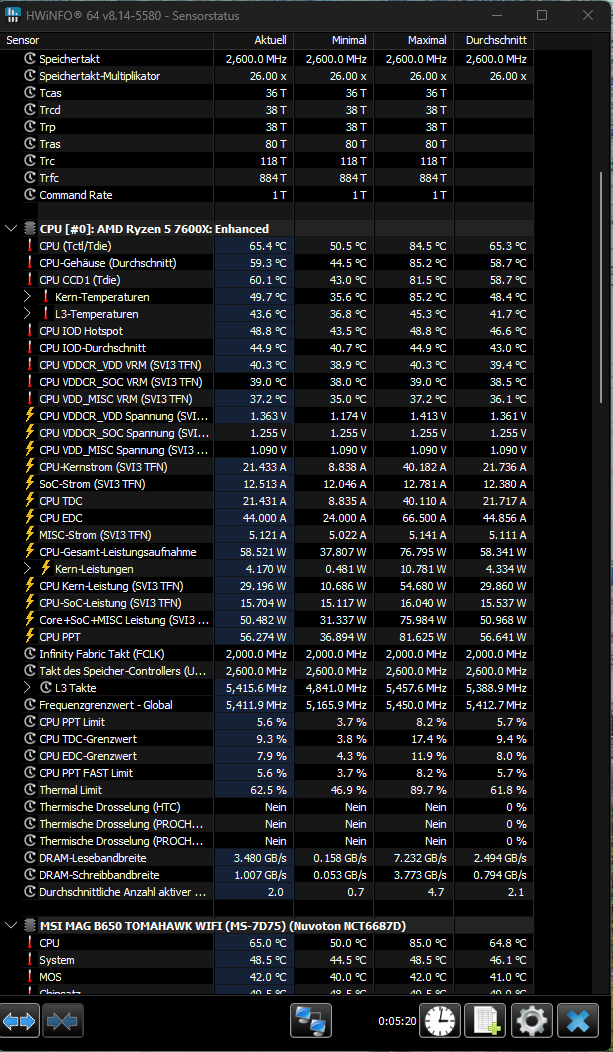Click lightning icon beside CPU TDC
613x1052 pixels.
point(30,501)
